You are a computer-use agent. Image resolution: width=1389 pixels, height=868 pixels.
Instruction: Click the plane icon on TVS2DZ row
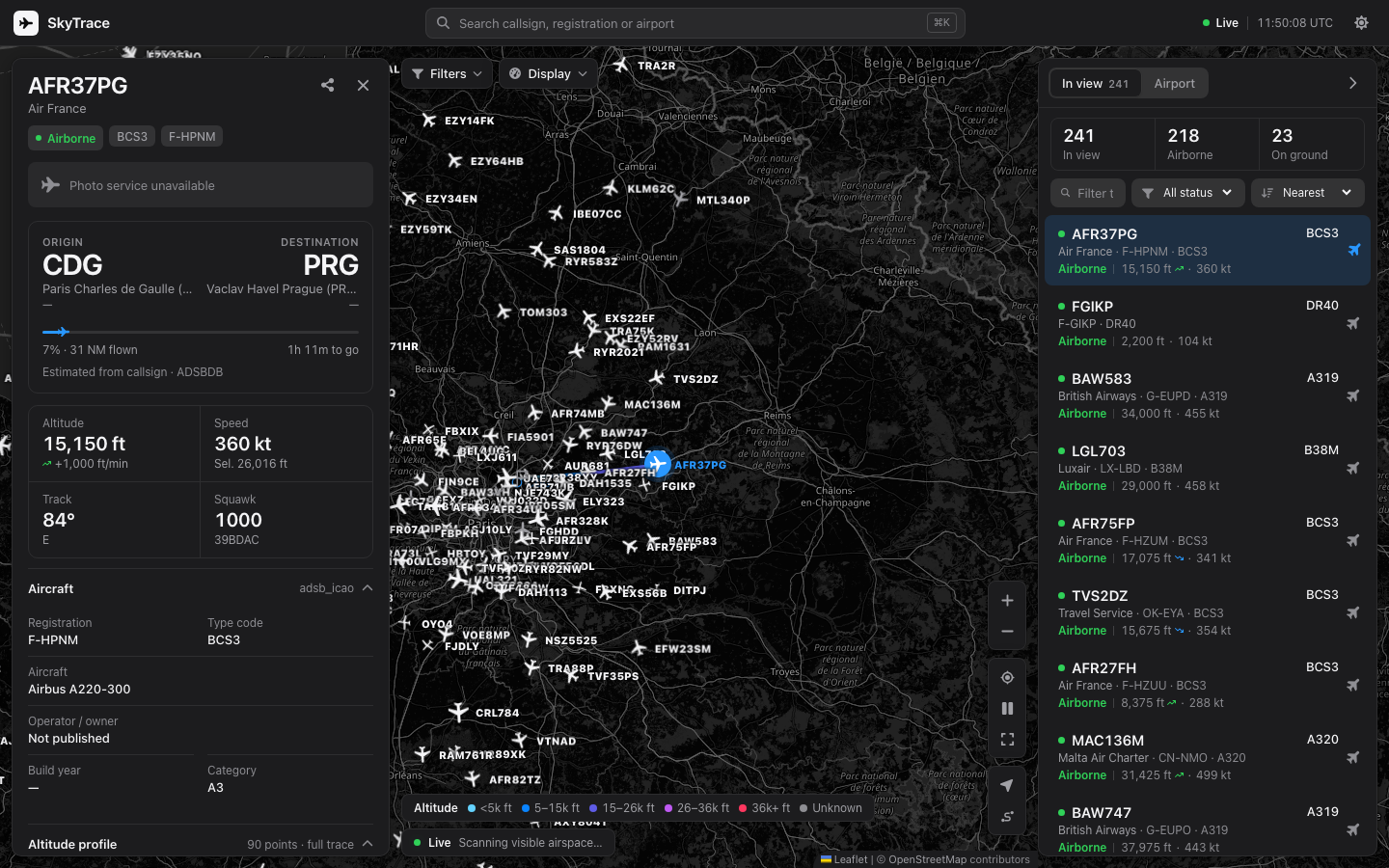(1353, 612)
